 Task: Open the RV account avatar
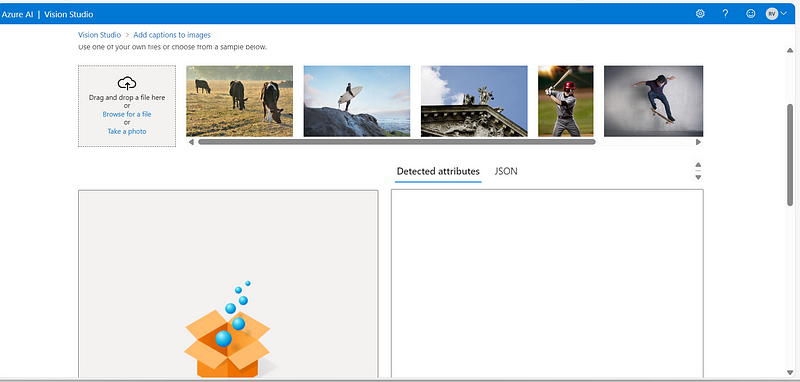coord(771,14)
